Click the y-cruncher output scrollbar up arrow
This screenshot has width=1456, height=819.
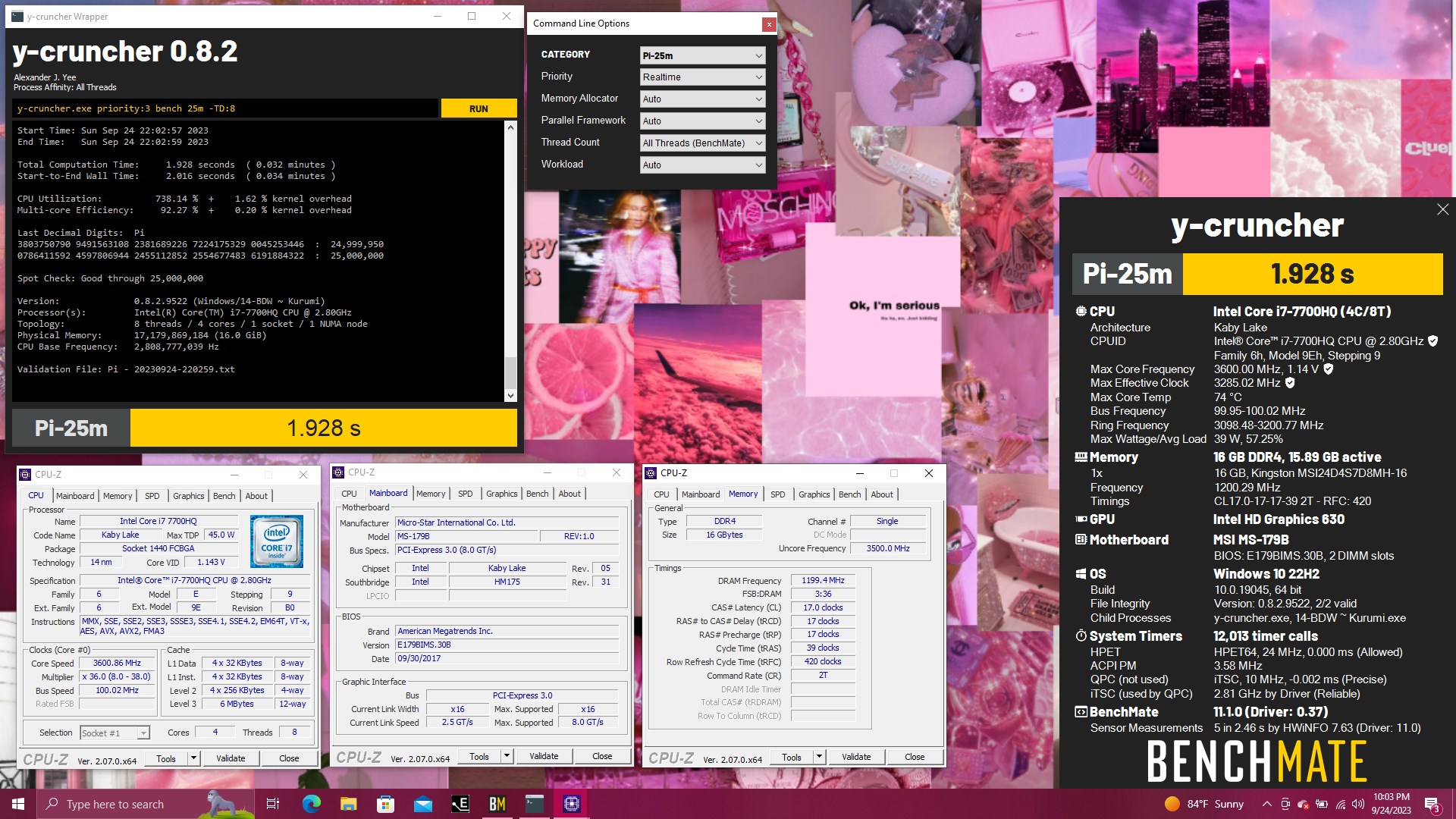point(510,127)
